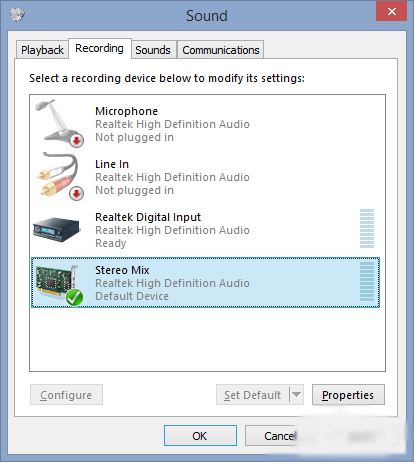Click the Stereo Mix level meter
Image resolution: width=414 pixels, height=462 pixels.
367,282
